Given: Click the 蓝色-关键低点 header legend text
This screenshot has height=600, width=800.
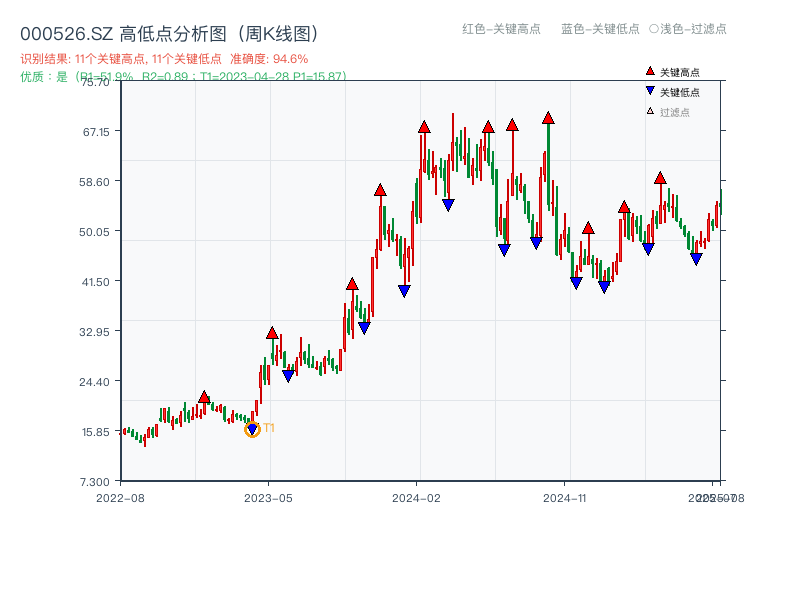Looking at the screenshot, I should [x=600, y=29].
